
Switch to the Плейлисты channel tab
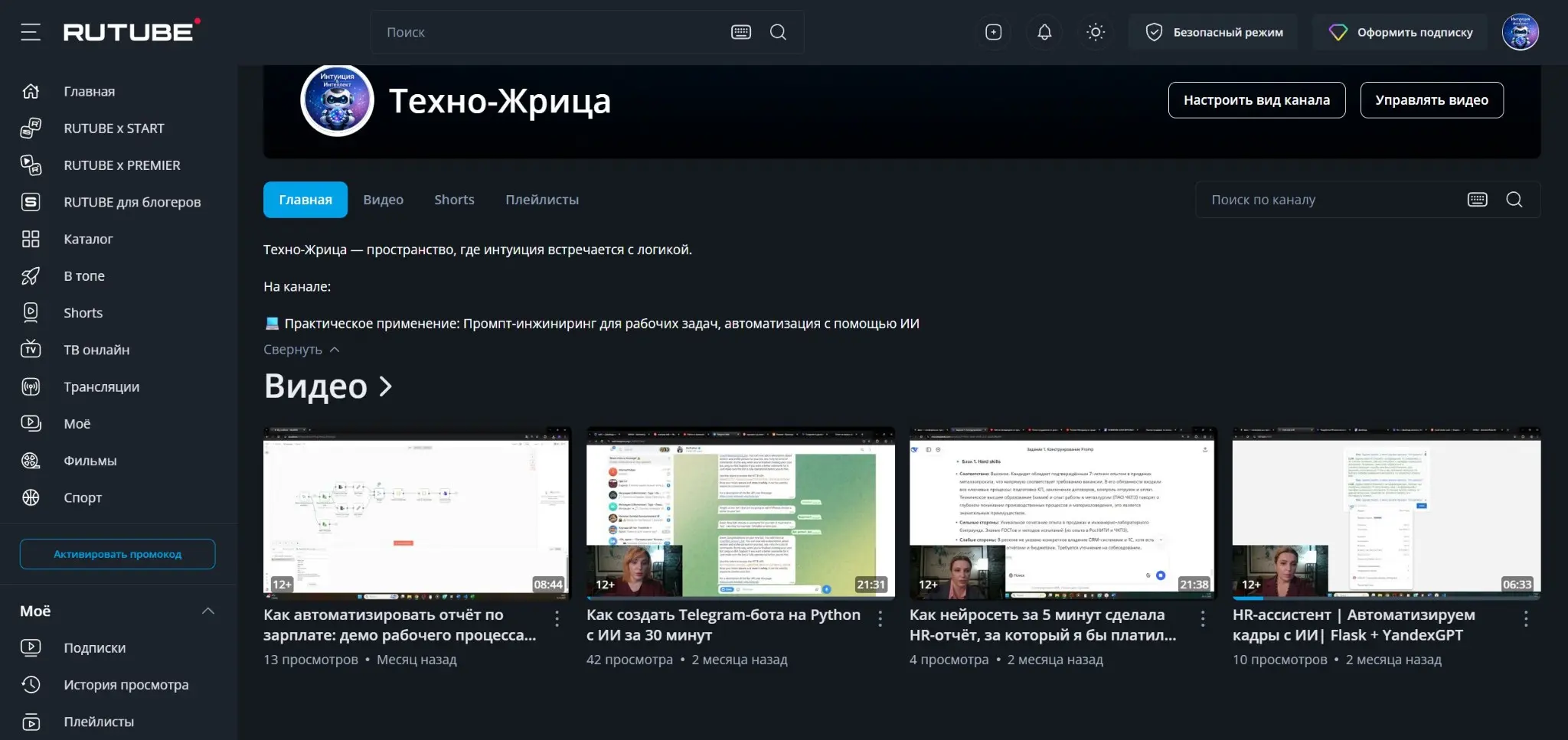pyautogui.click(x=541, y=199)
